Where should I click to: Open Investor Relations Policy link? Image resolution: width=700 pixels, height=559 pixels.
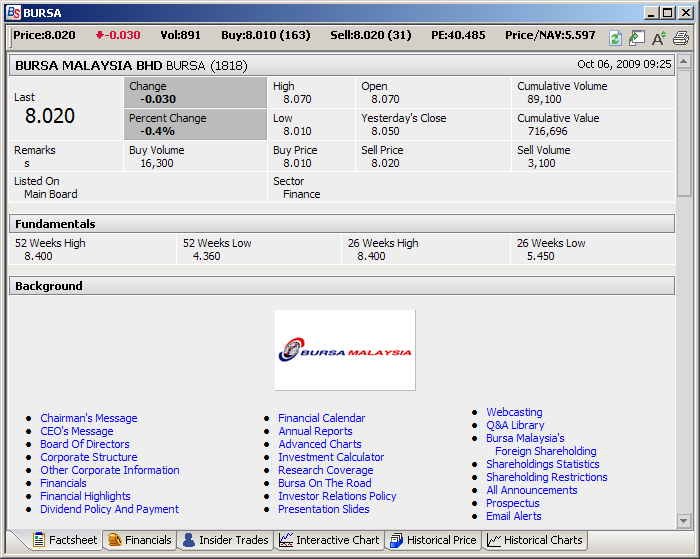[337, 496]
